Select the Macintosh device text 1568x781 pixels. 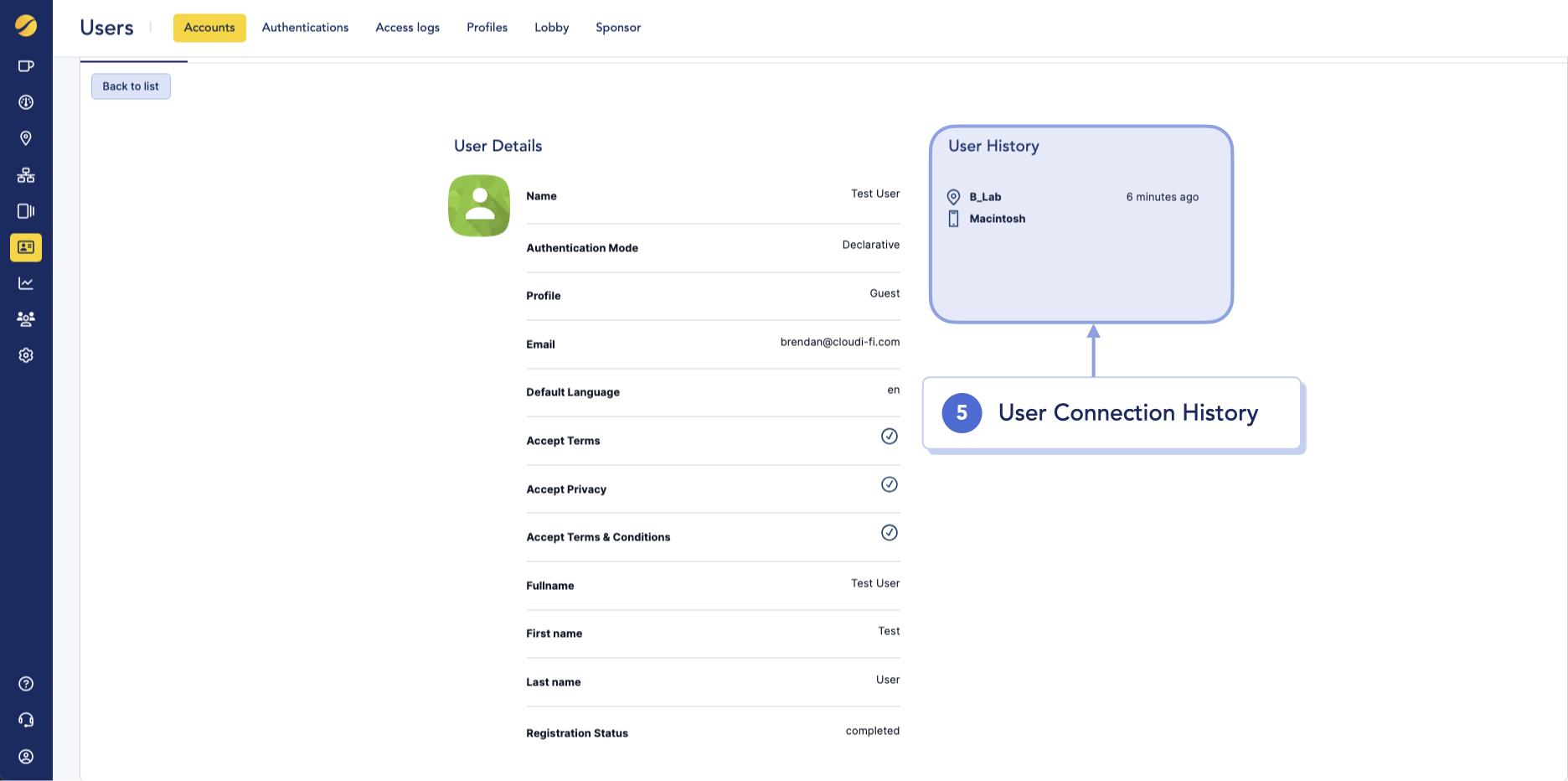pos(997,219)
